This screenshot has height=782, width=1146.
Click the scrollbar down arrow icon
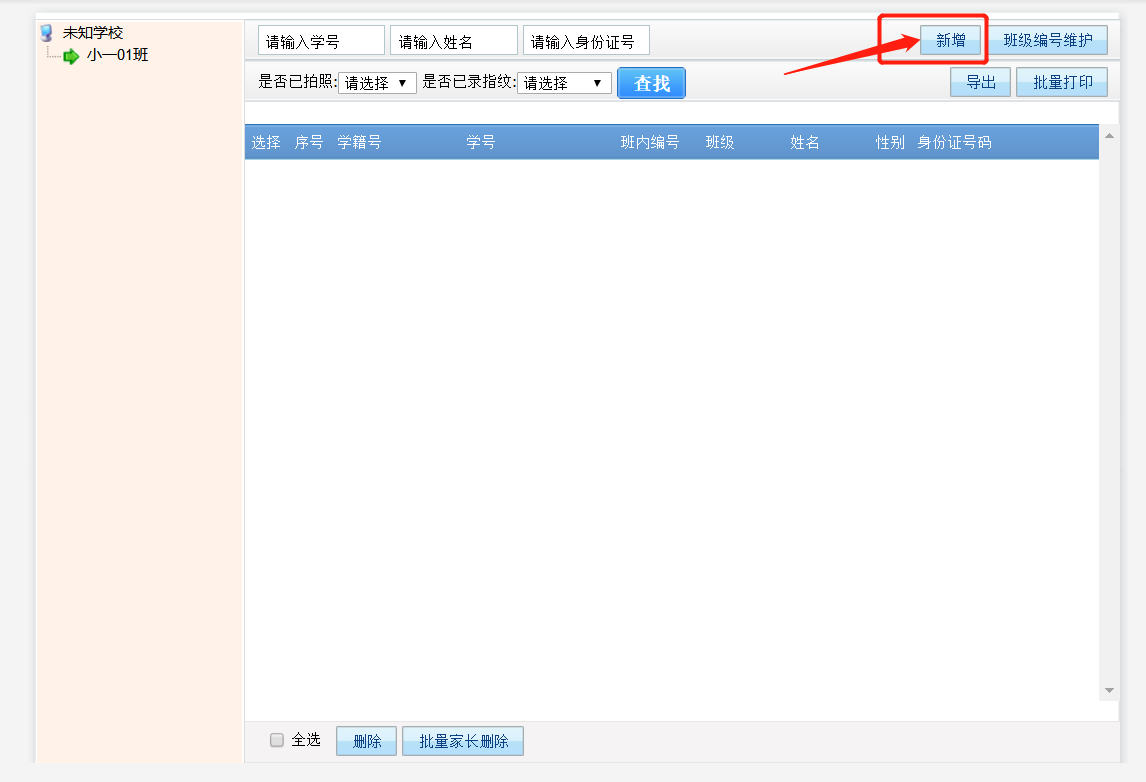1108,689
